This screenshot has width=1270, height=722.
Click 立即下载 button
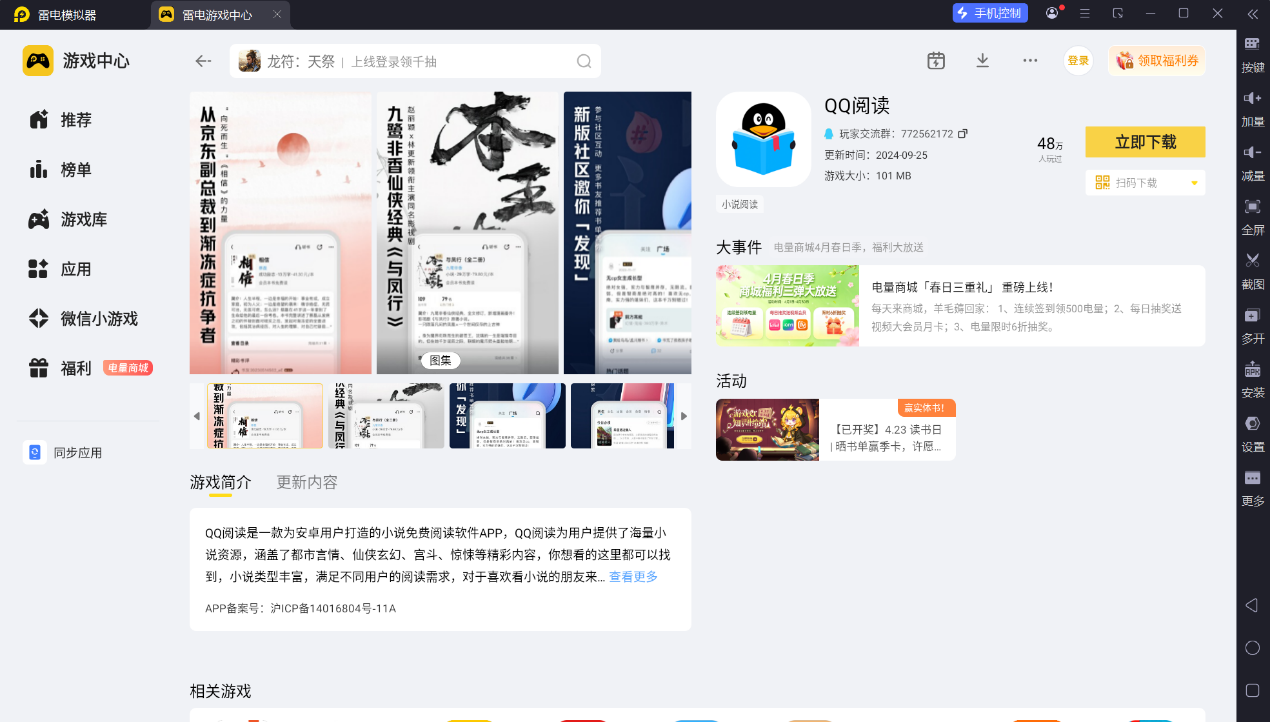point(1145,142)
